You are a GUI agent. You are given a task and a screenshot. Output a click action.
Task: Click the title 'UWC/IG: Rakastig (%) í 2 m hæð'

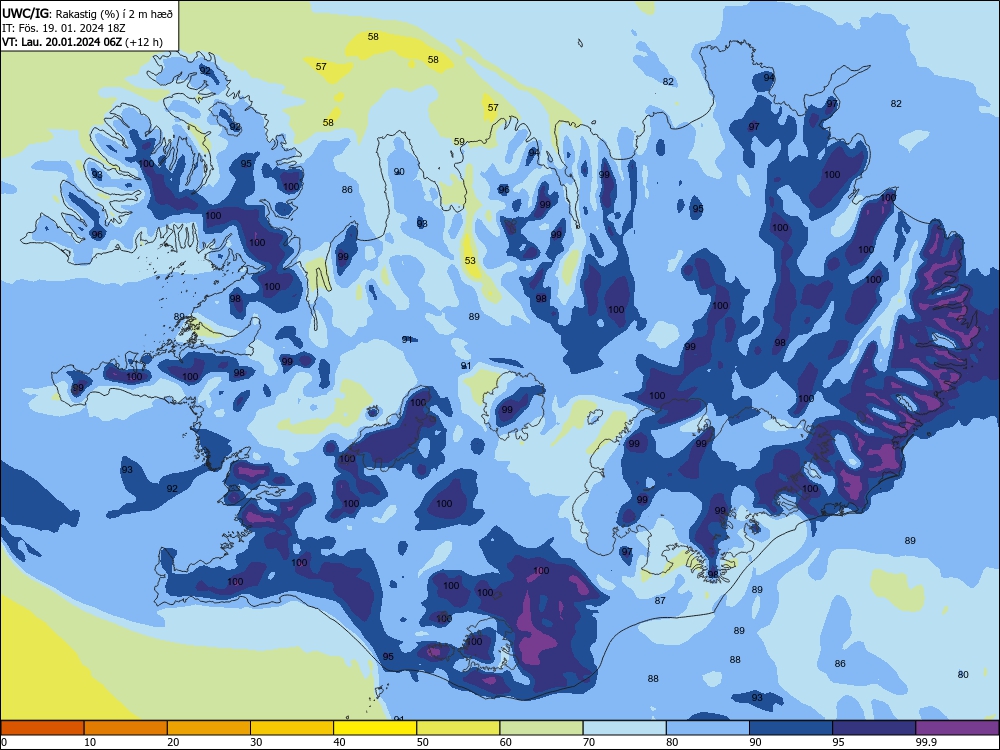(x=87, y=13)
